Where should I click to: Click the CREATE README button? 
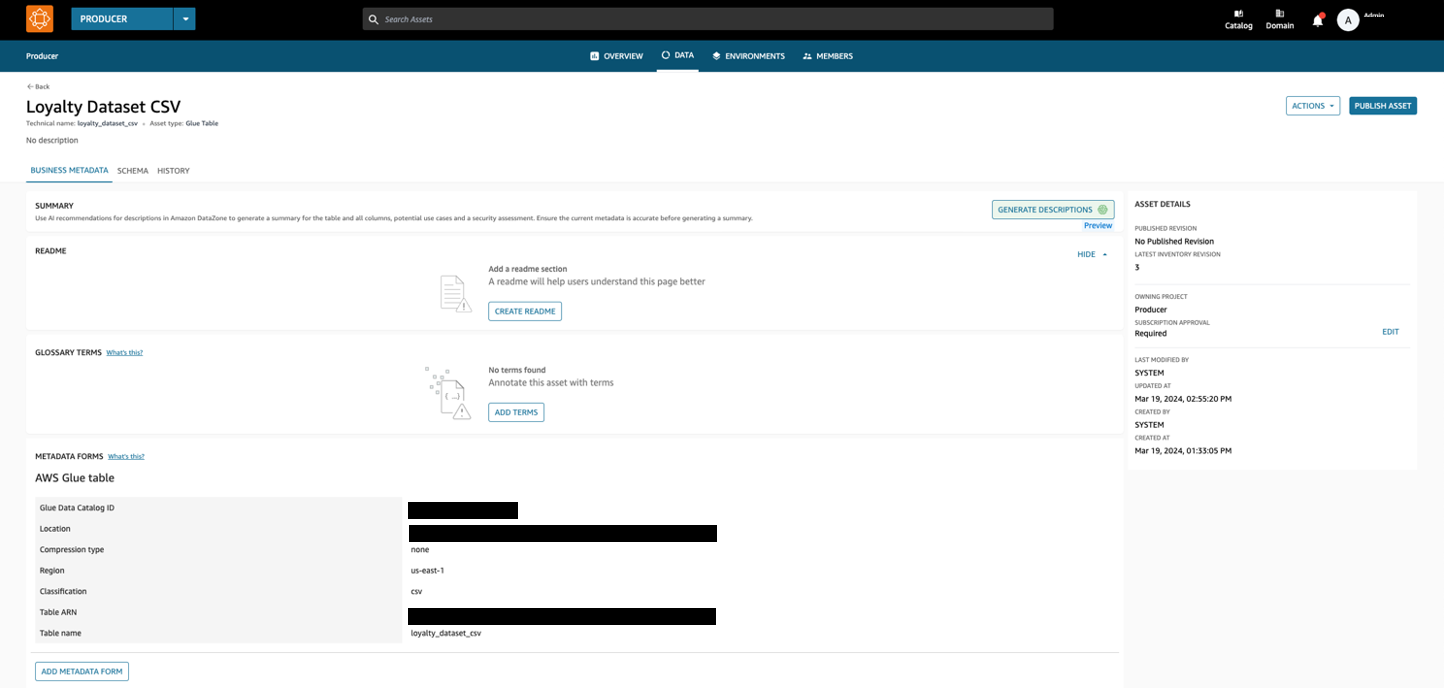(525, 312)
